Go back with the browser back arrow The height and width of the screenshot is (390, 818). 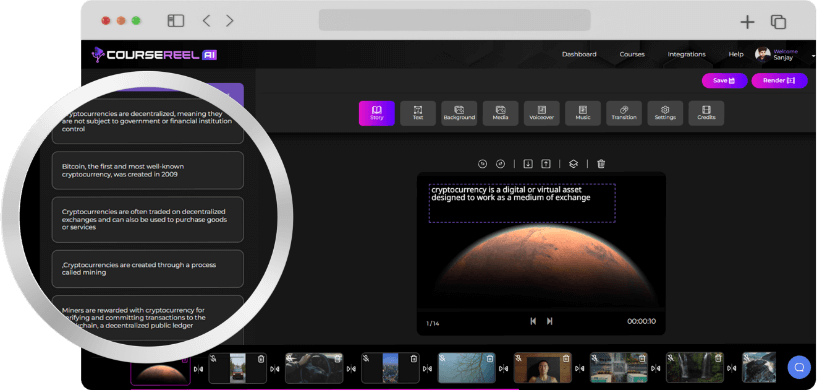point(206,21)
